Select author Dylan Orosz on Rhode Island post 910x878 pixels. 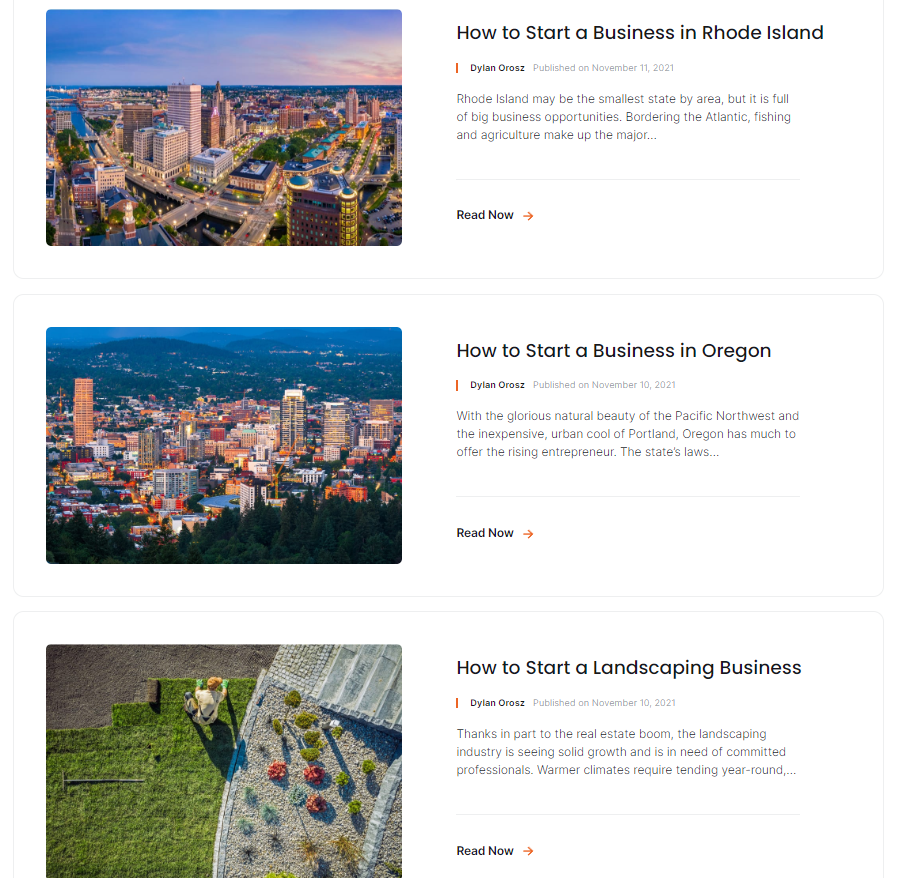pos(497,68)
